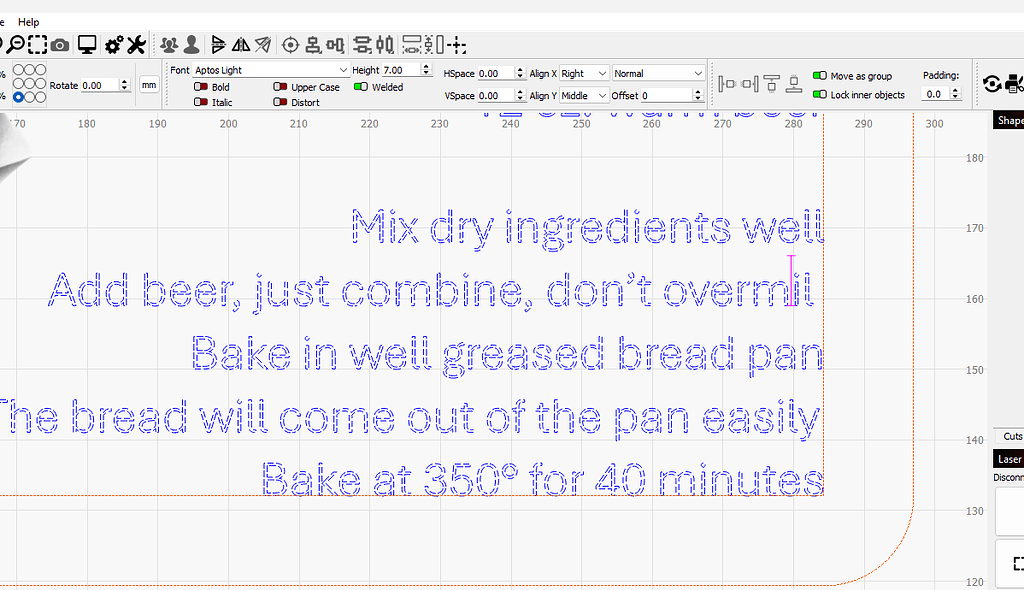Change Align X from Right dropdown
The height and width of the screenshot is (590, 1024).
(584, 72)
